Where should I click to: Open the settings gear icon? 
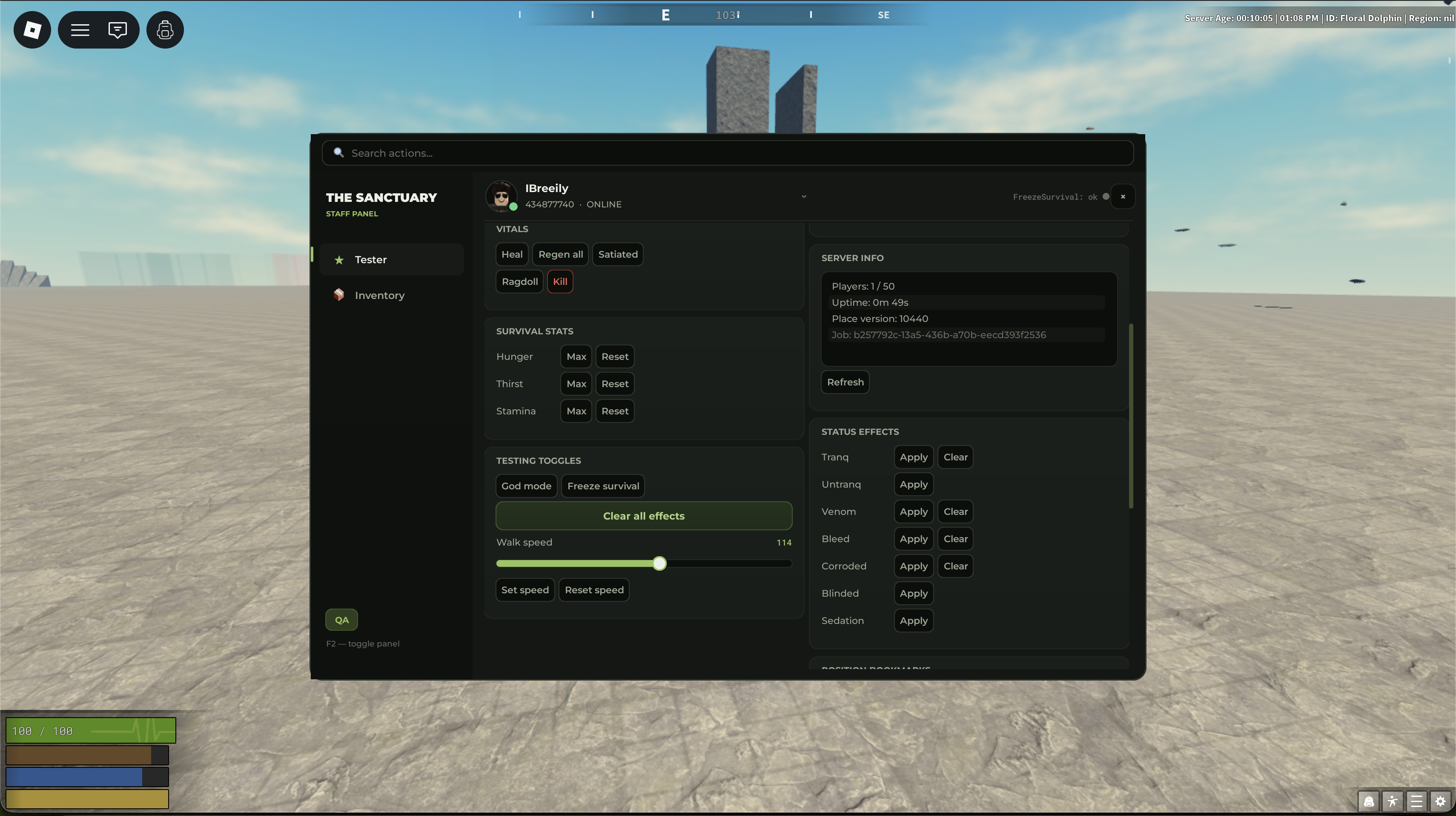tap(1440, 801)
